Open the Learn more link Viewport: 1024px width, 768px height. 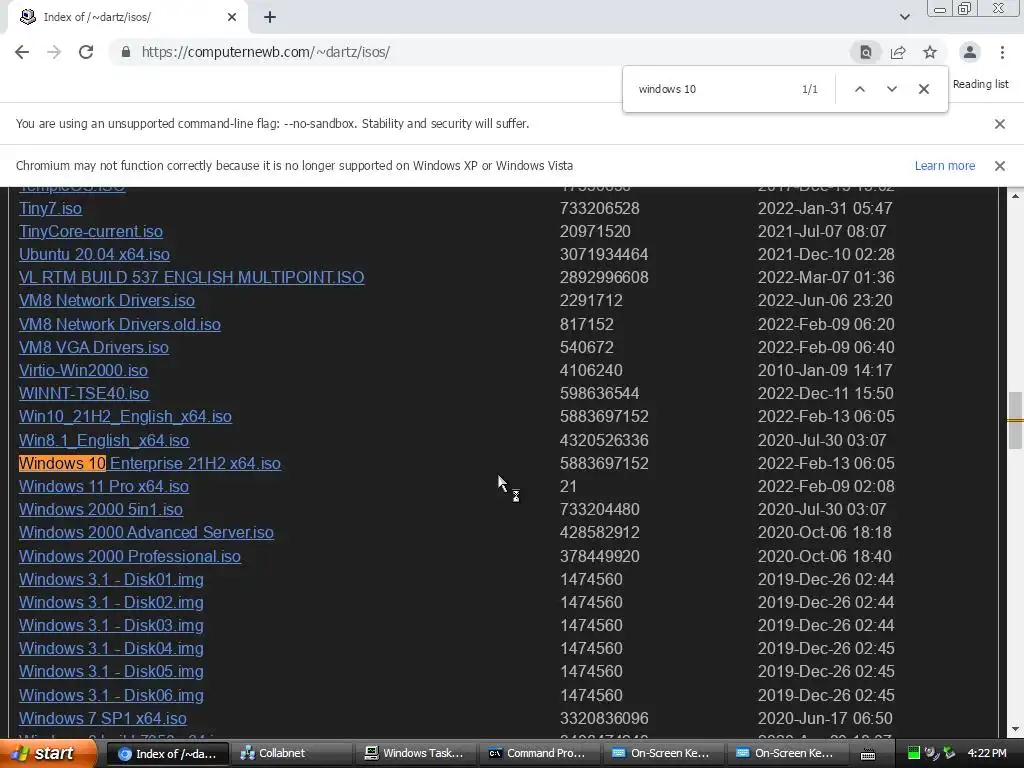pos(944,166)
